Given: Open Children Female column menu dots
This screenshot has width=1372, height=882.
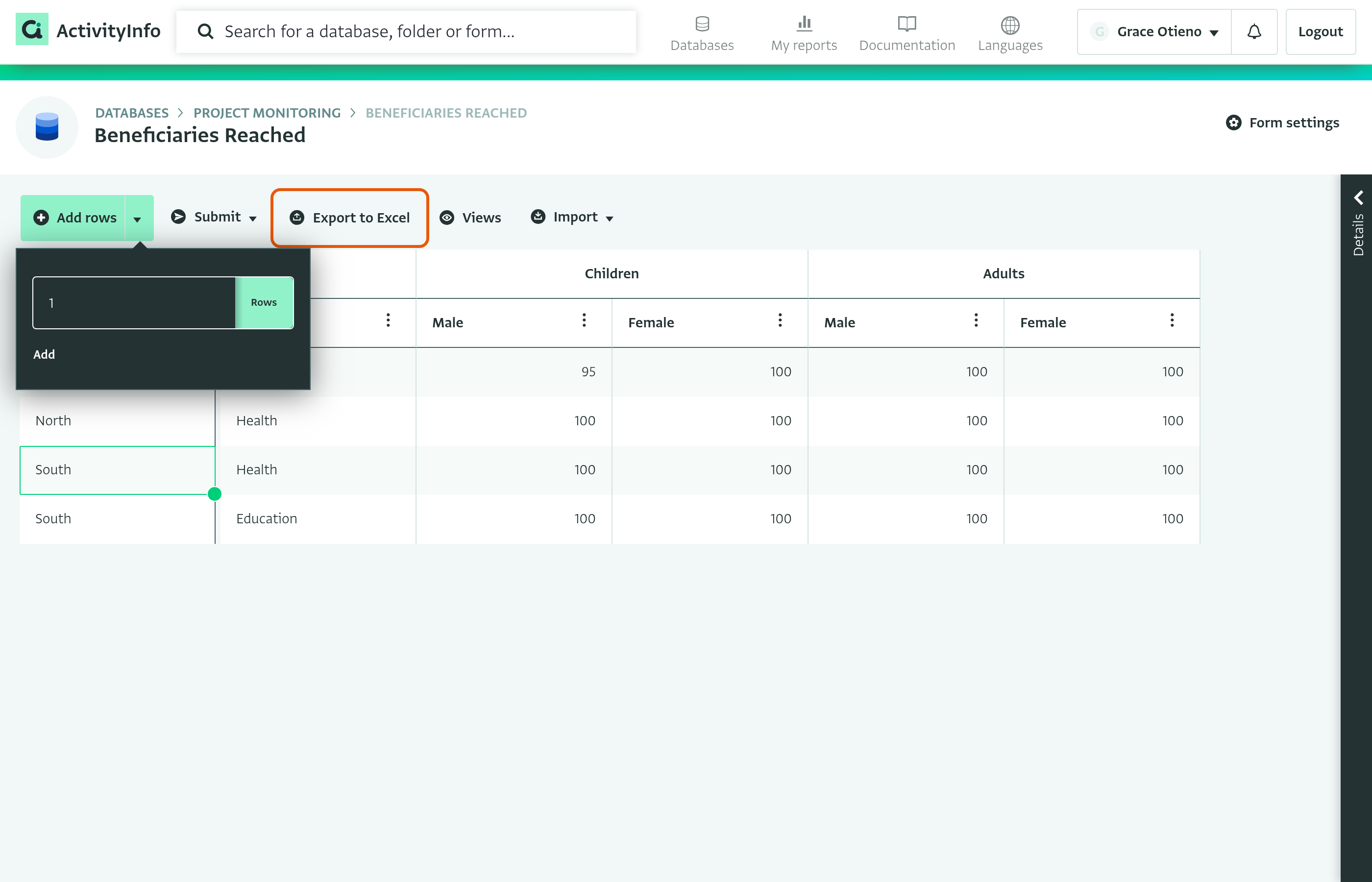Looking at the screenshot, I should 780,320.
